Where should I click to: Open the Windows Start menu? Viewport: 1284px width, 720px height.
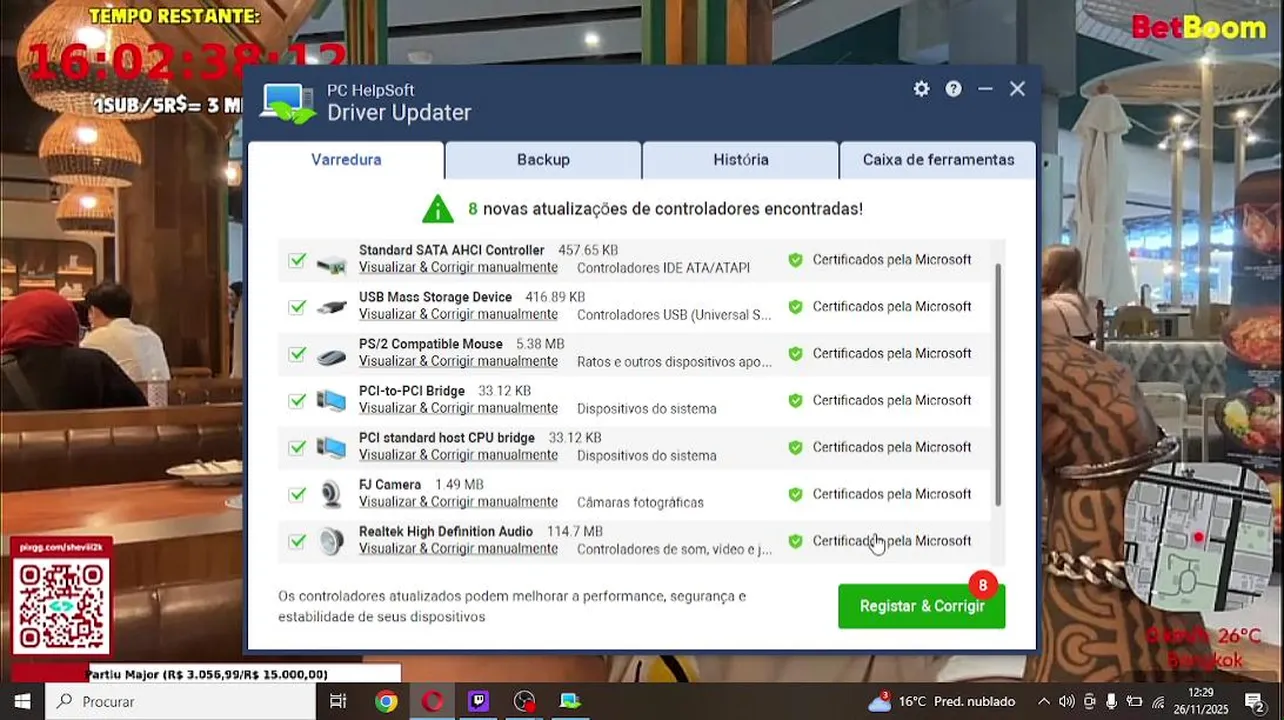[x=22, y=701]
